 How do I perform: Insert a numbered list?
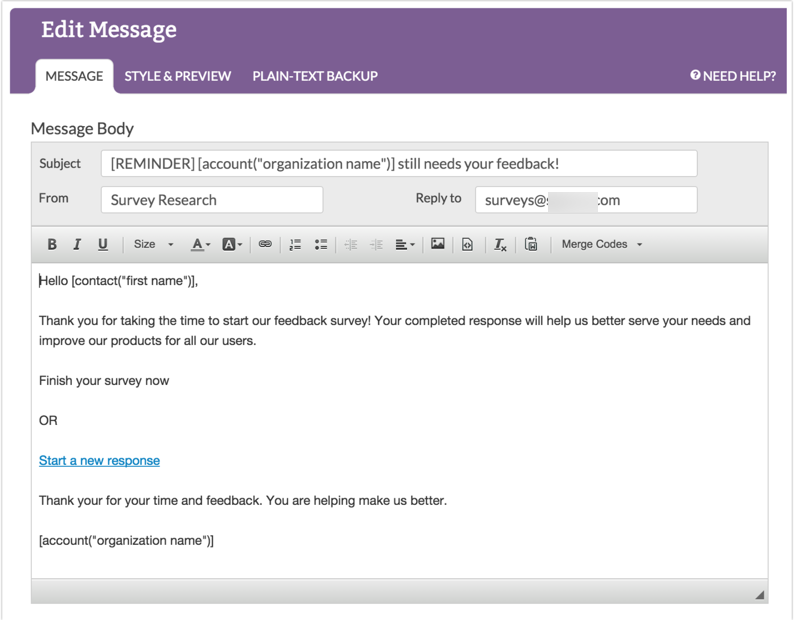pos(295,244)
